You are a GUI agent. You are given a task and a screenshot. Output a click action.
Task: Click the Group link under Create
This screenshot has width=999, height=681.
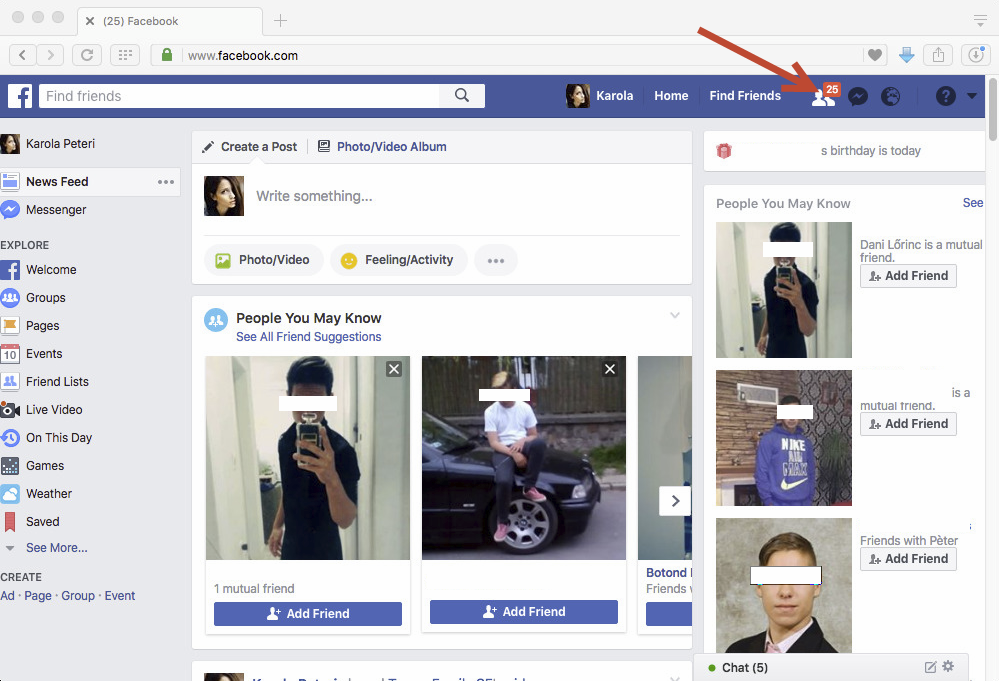[x=78, y=596]
